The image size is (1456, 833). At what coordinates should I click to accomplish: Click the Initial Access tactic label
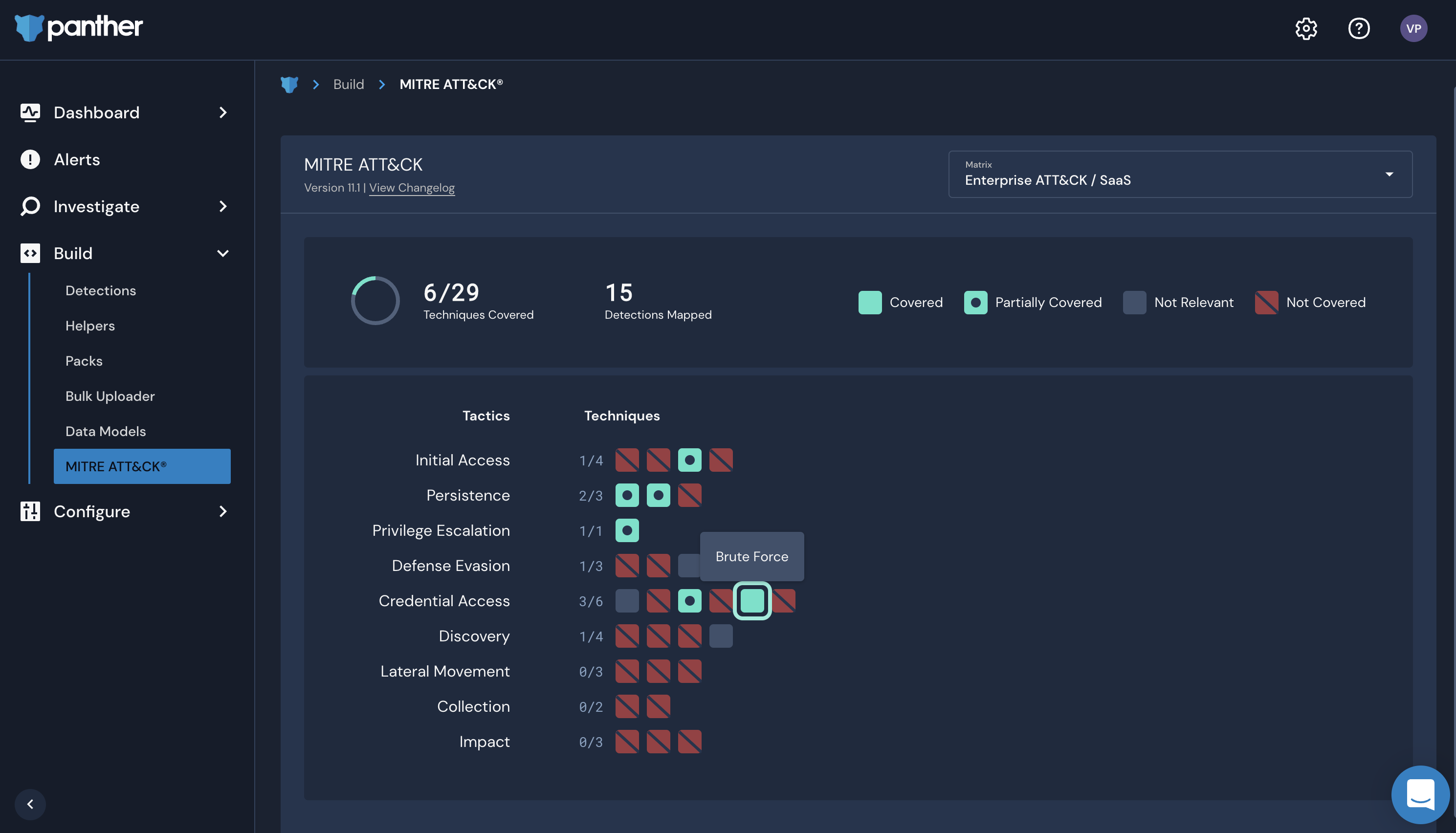point(462,460)
